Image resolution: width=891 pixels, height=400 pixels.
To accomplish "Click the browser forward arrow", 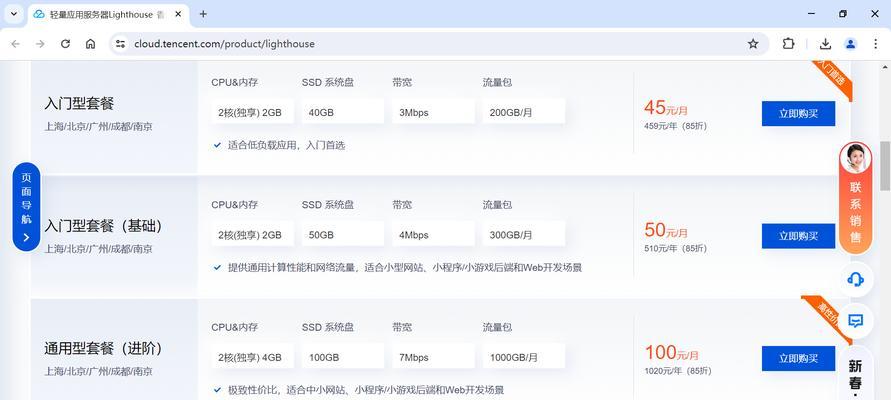I will tap(40, 44).
